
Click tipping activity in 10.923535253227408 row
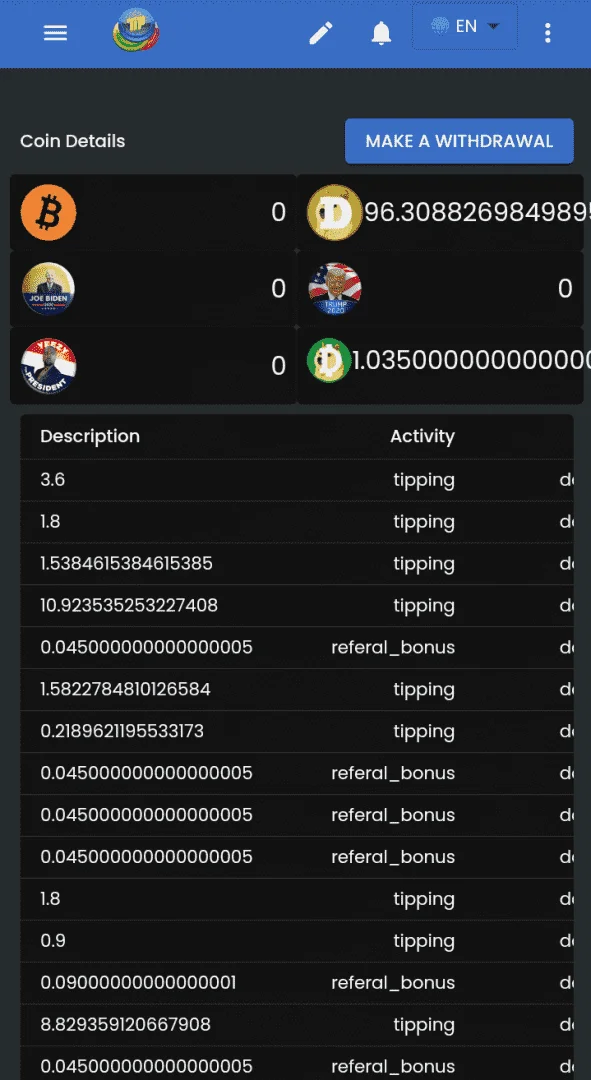click(424, 606)
